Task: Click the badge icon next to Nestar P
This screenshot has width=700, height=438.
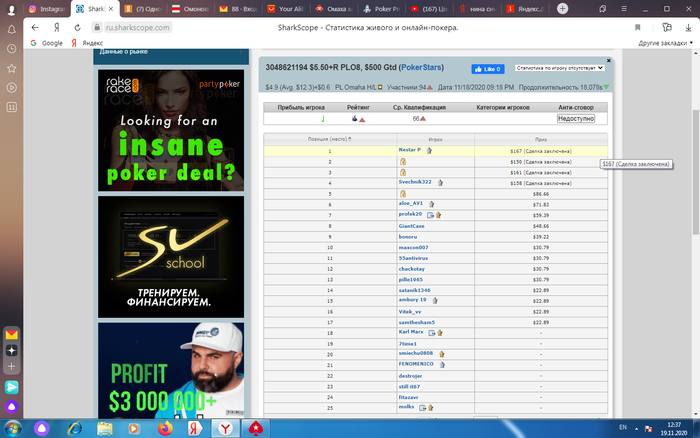Action: pyautogui.click(x=429, y=150)
